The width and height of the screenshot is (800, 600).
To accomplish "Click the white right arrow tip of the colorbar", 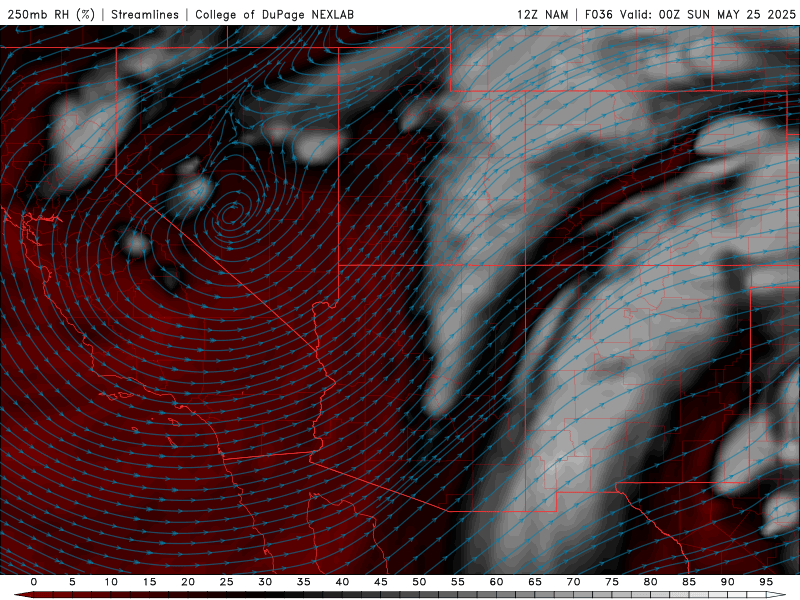I will (776, 595).
